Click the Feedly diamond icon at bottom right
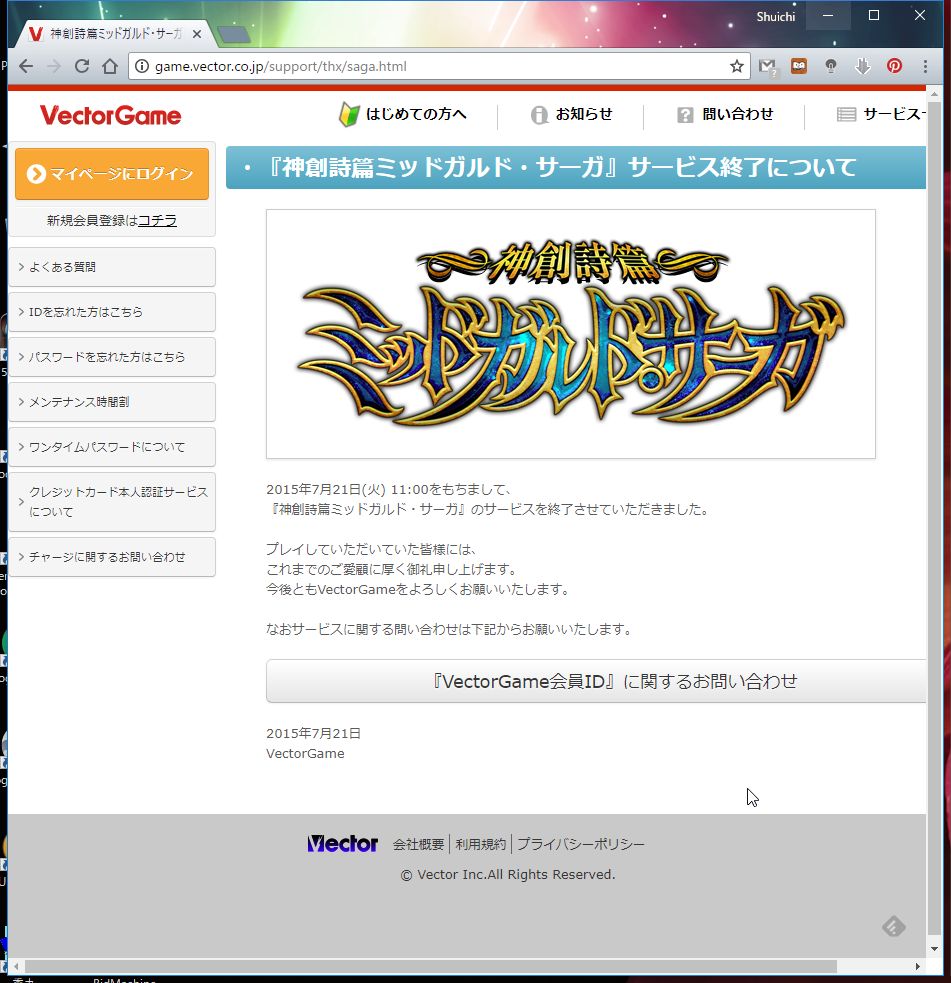This screenshot has height=983, width=951. pos(894,927)
